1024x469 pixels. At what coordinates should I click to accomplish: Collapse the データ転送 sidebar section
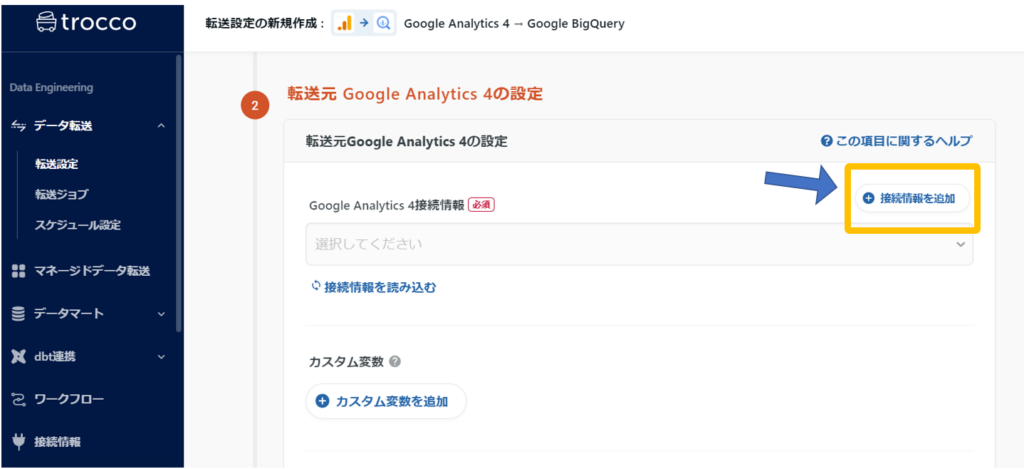(161, 126)
